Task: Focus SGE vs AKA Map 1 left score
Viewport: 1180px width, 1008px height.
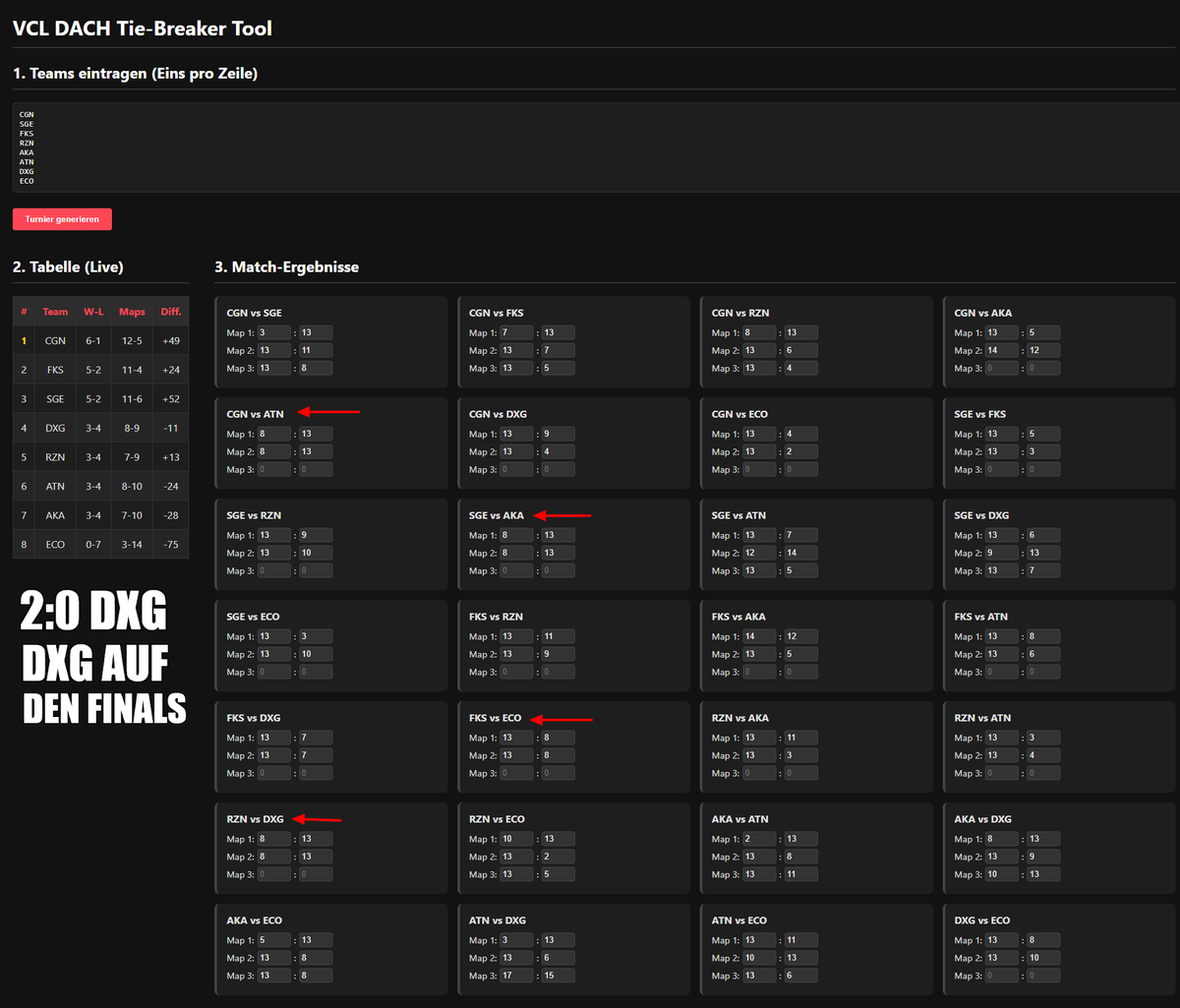Action: click(517, 535)
